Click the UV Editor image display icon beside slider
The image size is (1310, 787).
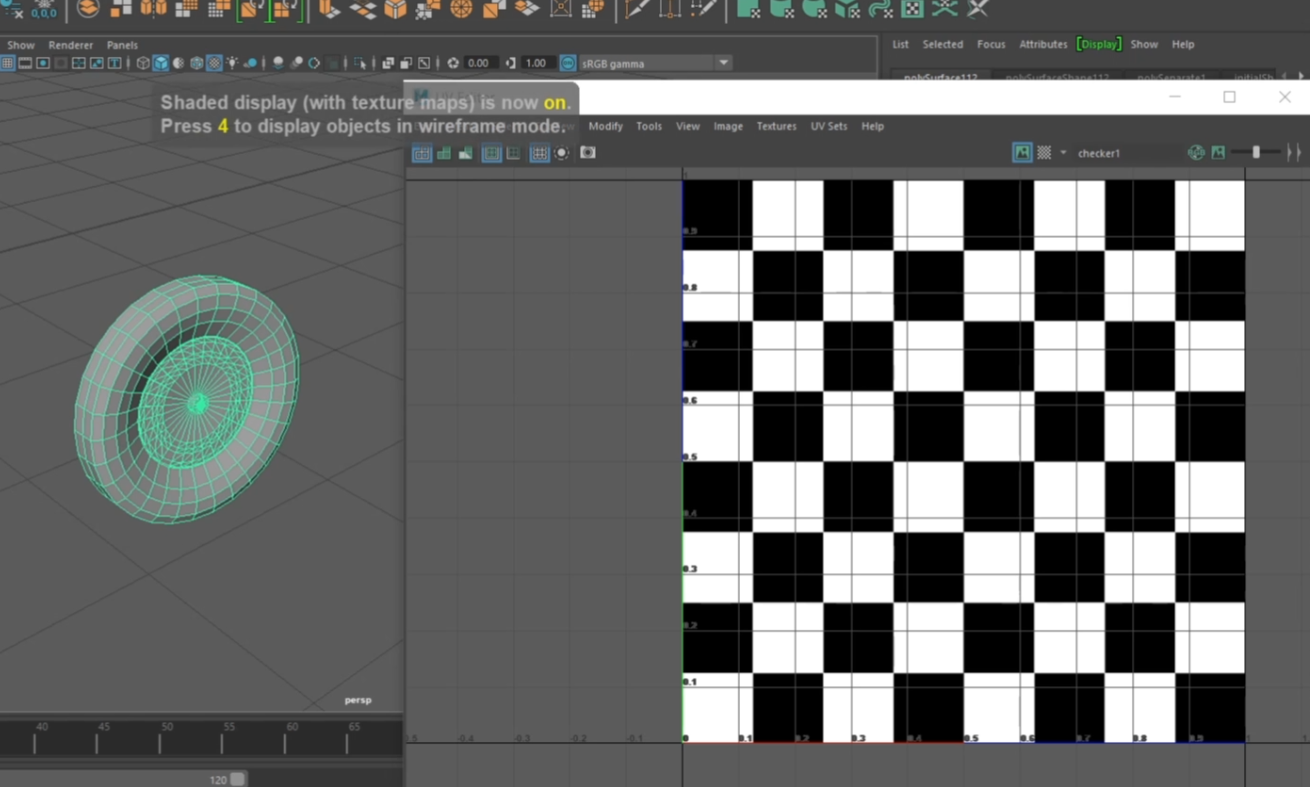1218,153
